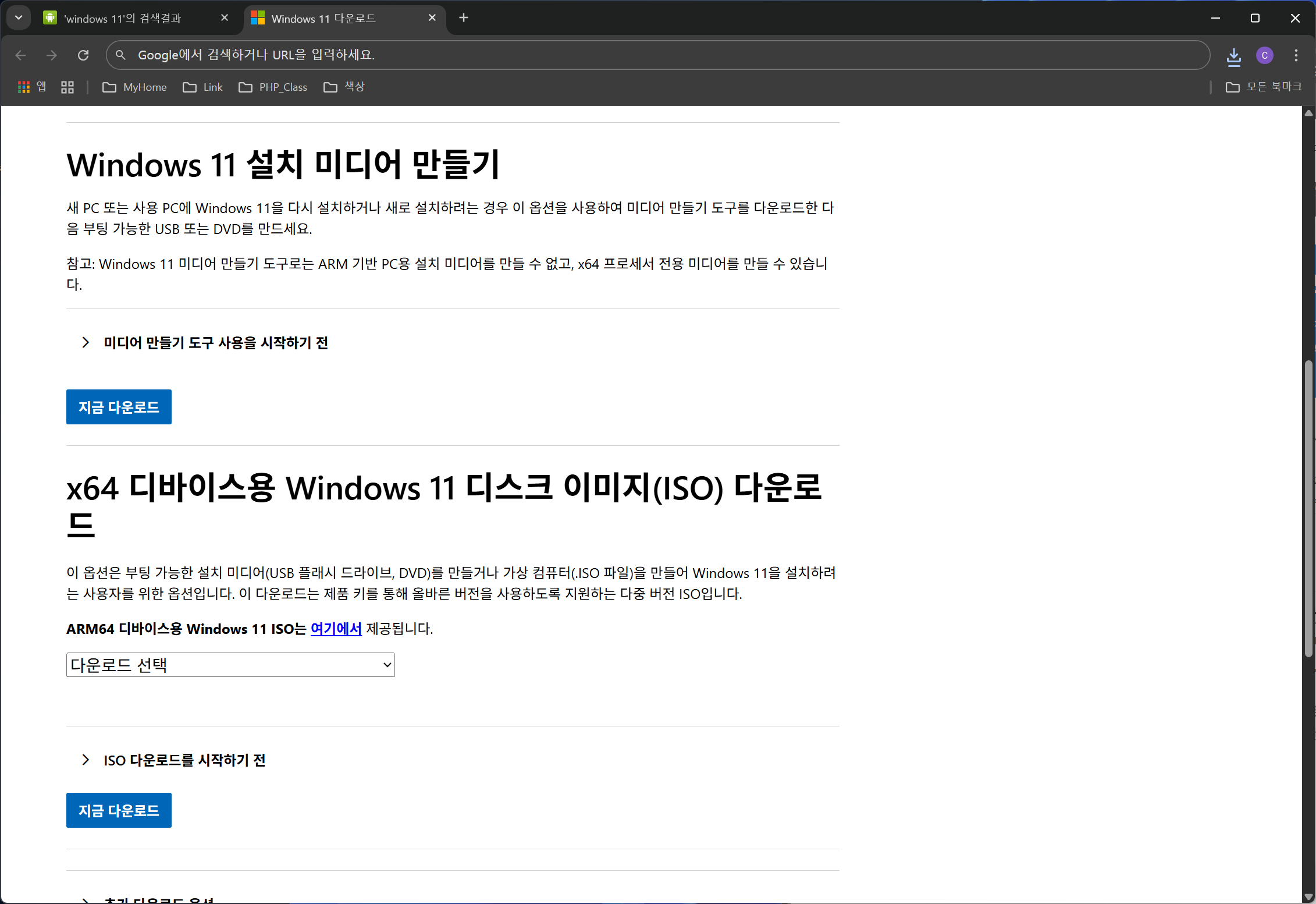Open the 책상 bookmark folder
The image size is (1316, 904).
[344, 87]
